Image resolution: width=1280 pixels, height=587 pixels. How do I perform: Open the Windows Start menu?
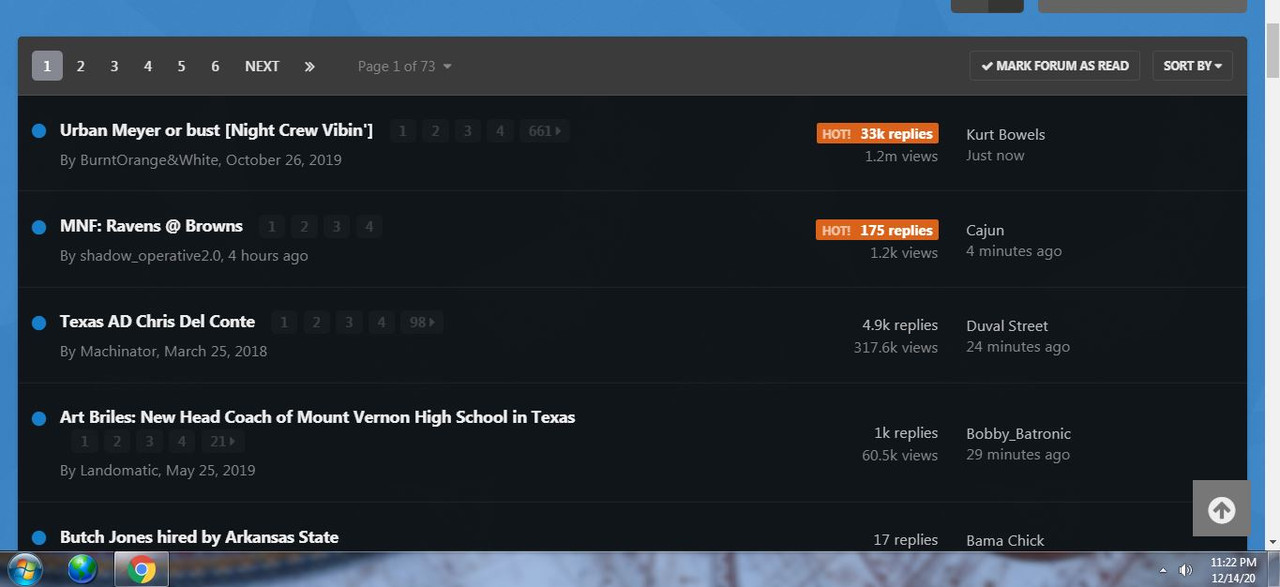coord(26,568)
